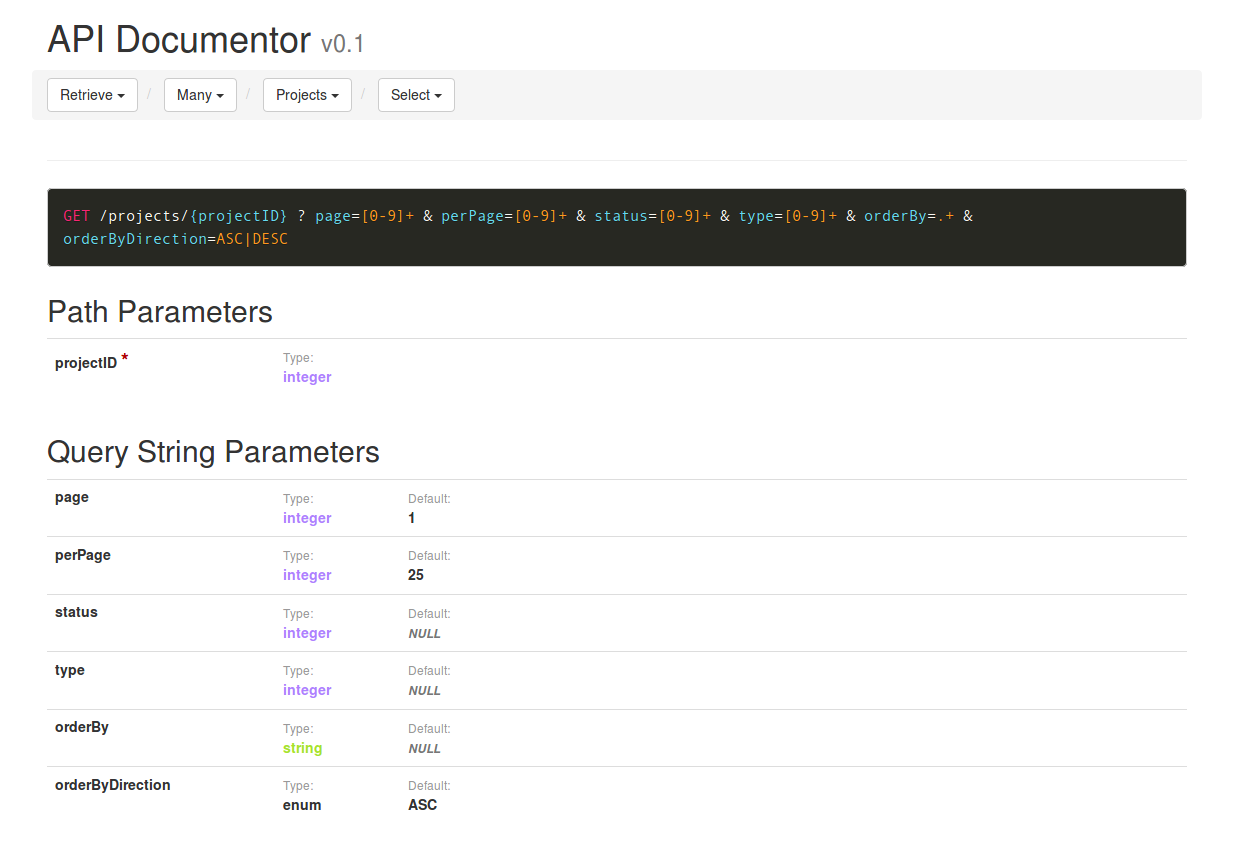The image size is (1233, 844).
Task: Open the Projects dropdown menu
Action: (307, 95)
